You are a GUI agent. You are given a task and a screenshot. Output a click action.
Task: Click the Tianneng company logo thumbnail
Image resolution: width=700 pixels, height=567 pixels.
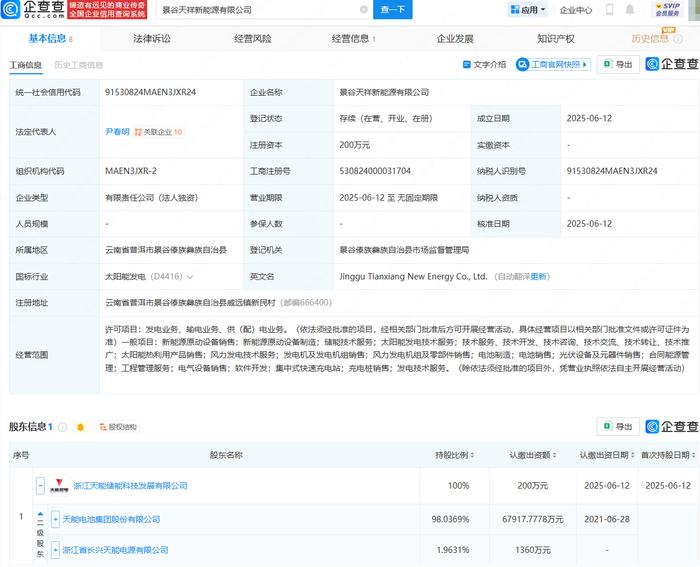point(59,486)
